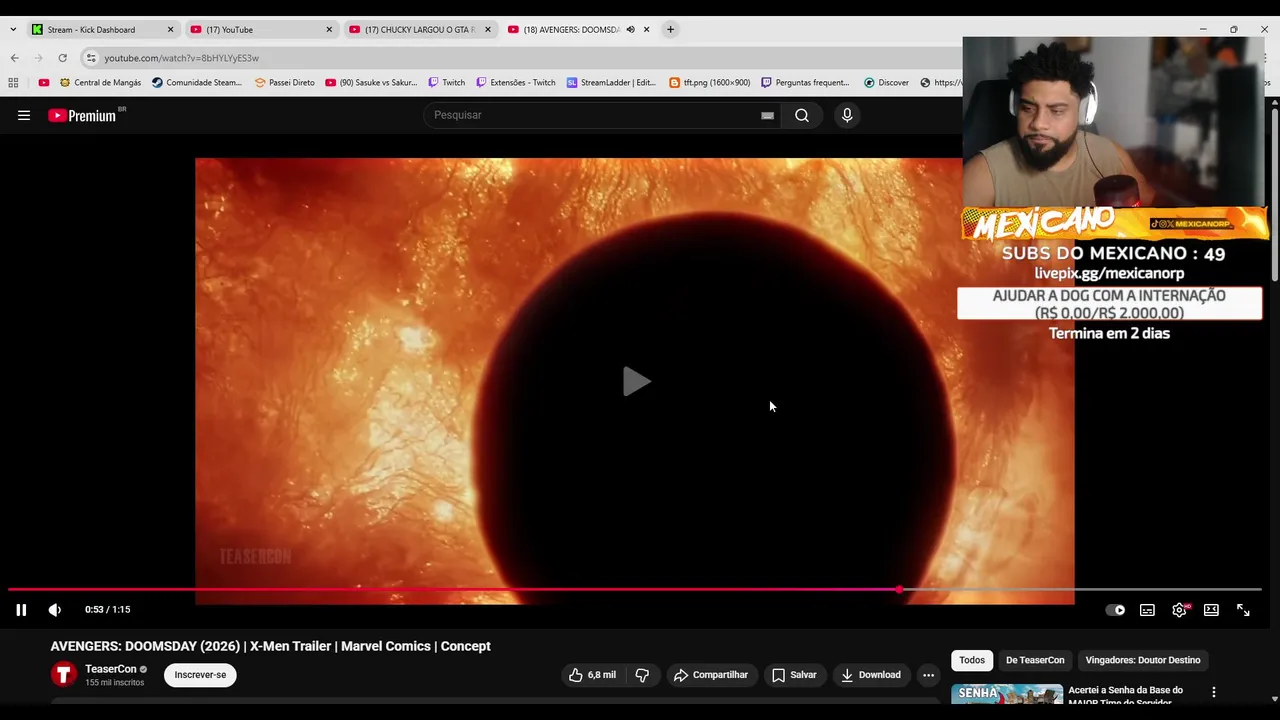The width and height of the screenshot is (1280, 720).
Task: Open options menu for recommended video
Action: point(1214,692)
